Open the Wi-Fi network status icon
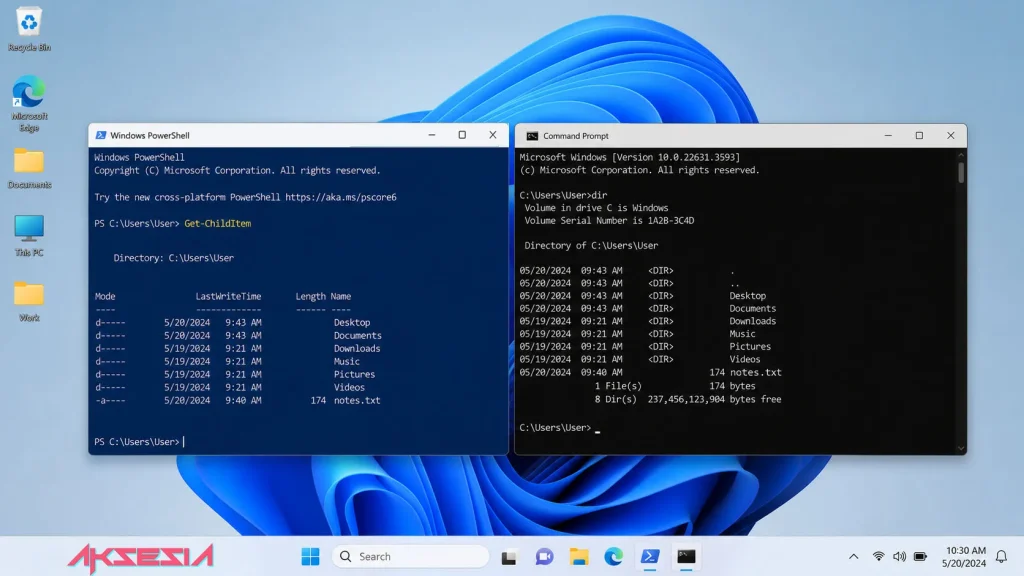The width and height of the screenshot is (1024, 576). tap(878, 556)
